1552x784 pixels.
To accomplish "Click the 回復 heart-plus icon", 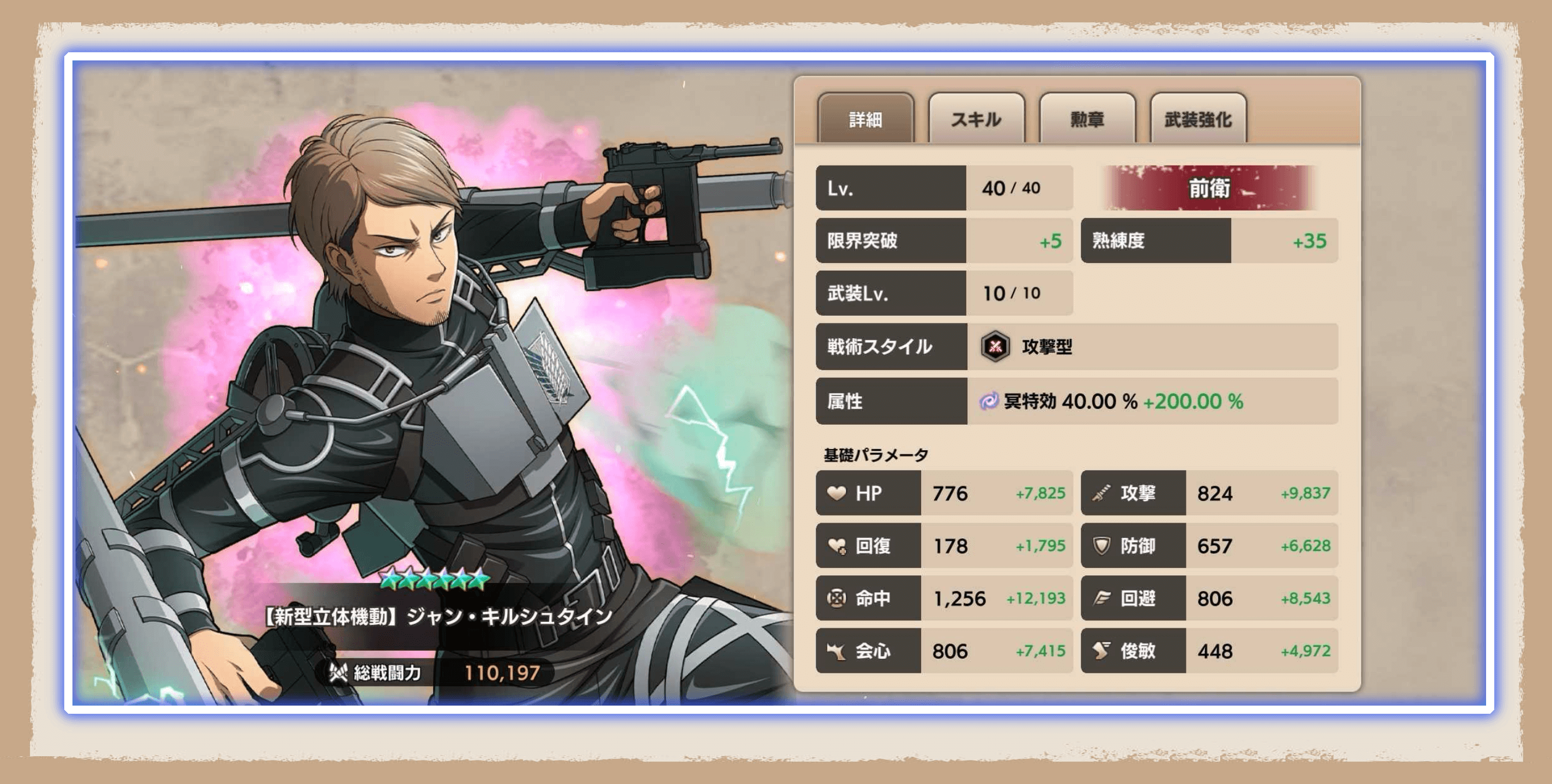I will (x=836, y=546).
